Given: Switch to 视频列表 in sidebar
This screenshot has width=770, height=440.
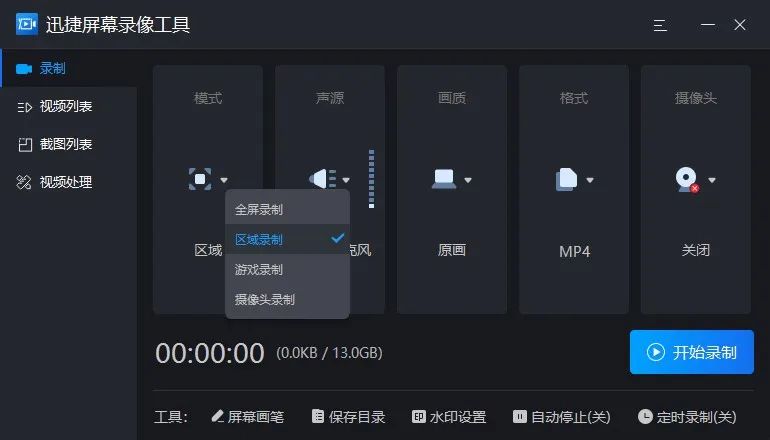Looking at the screenshot, I should tap(69, 106).
